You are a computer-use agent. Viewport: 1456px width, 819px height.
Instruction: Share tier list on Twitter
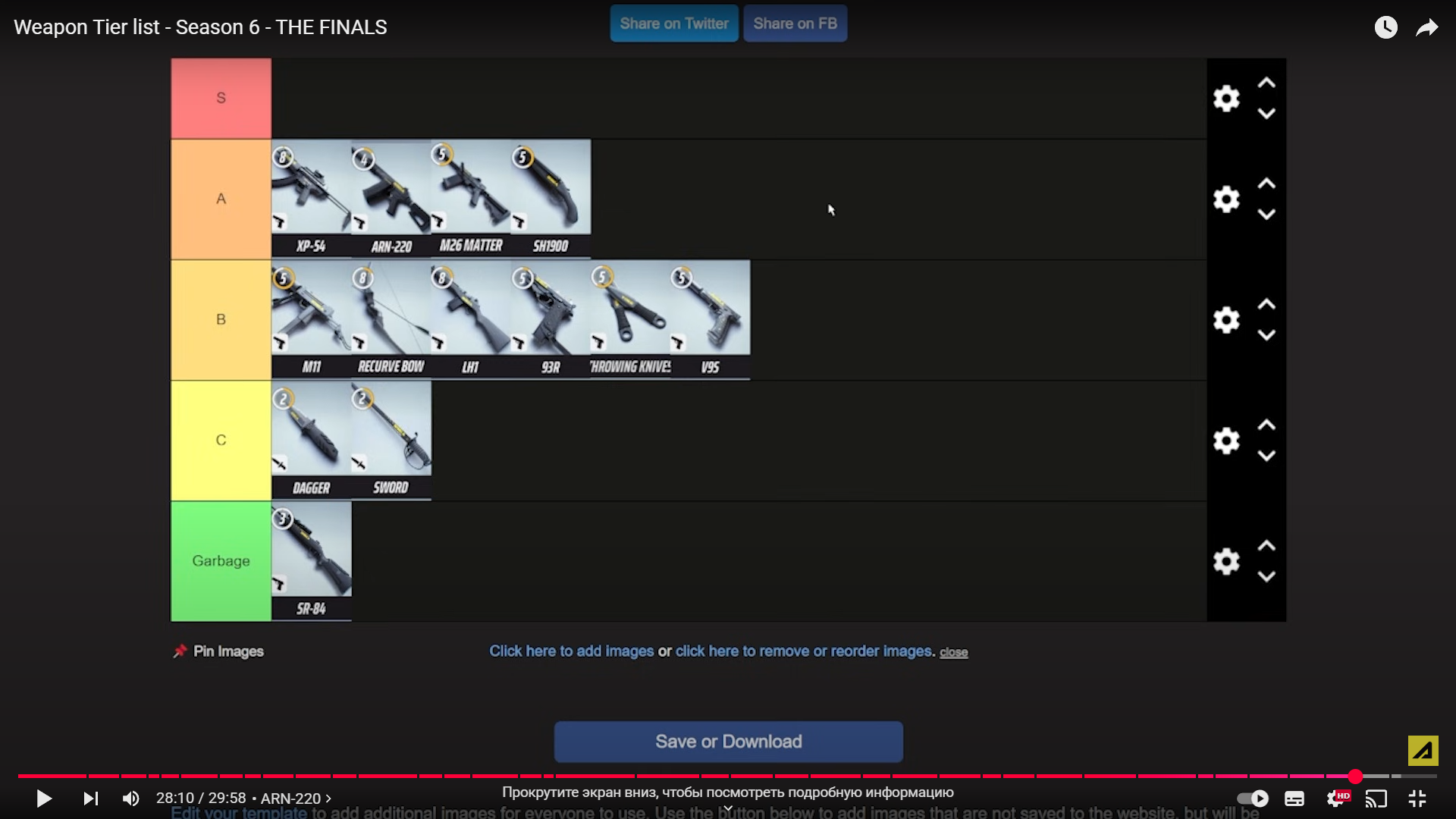(674, 24)
